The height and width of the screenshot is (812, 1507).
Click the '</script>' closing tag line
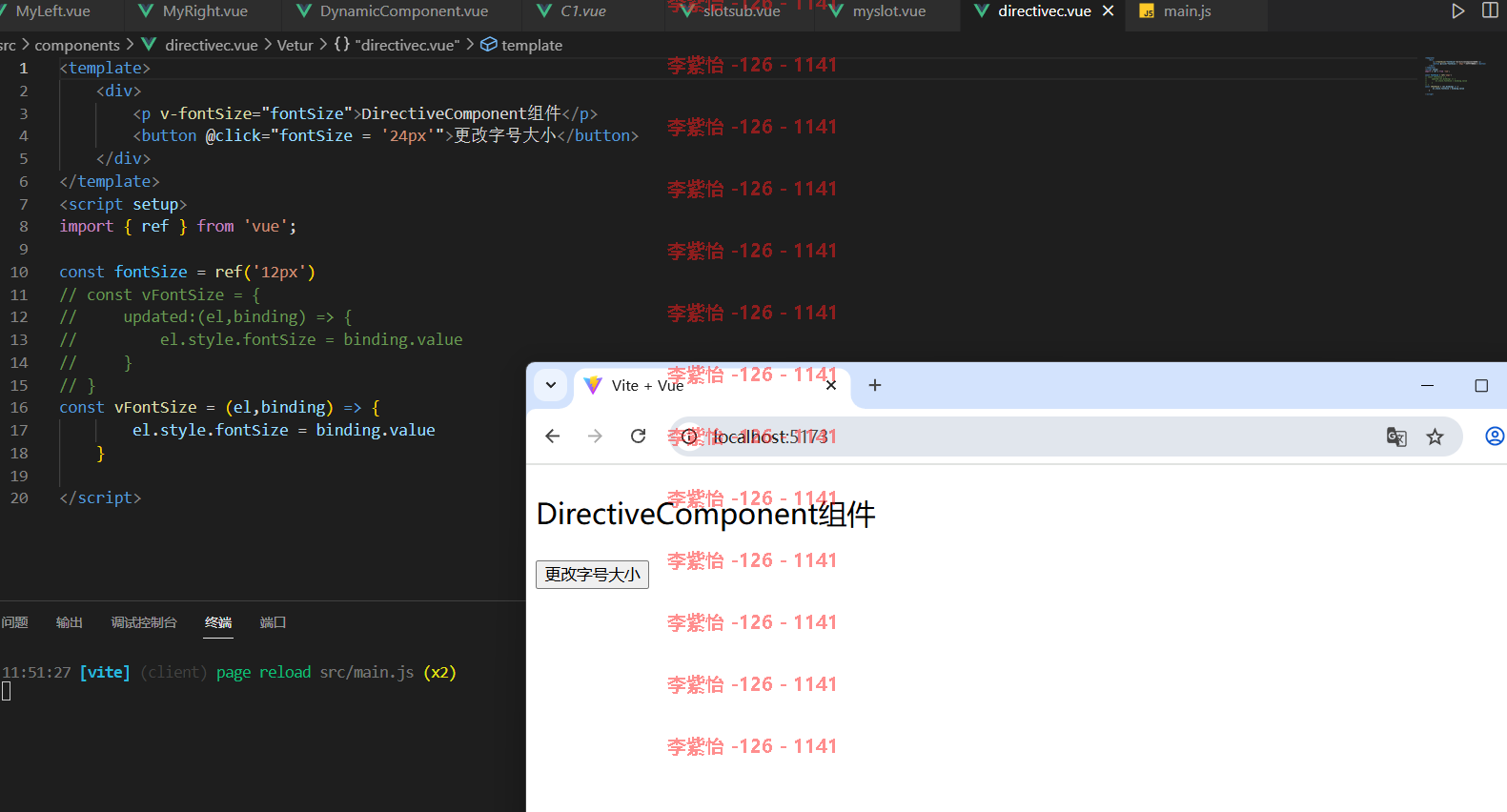click(x=100, y=497)
